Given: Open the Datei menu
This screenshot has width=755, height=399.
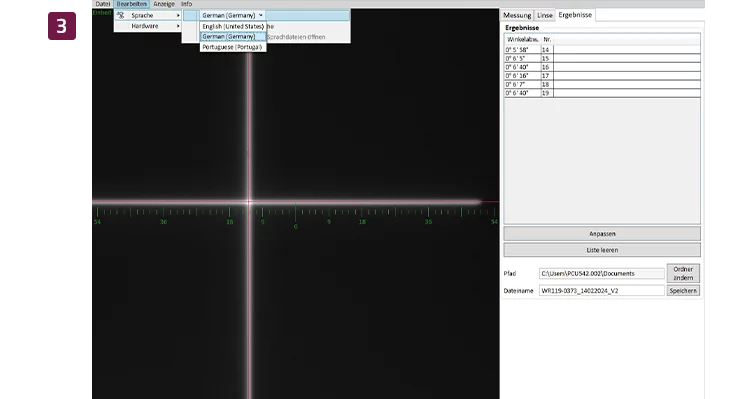Looking at the screenshot, I should (x=103, y=4).
